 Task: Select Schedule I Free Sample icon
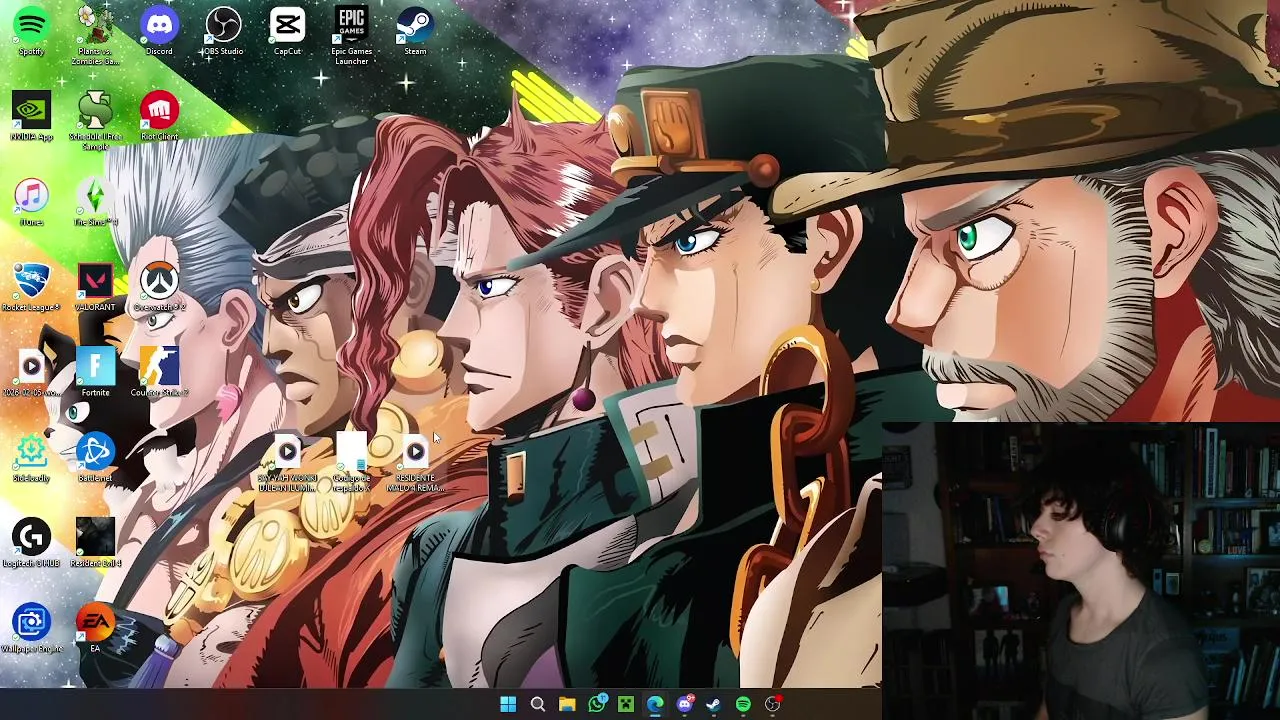tap(95, 120)
